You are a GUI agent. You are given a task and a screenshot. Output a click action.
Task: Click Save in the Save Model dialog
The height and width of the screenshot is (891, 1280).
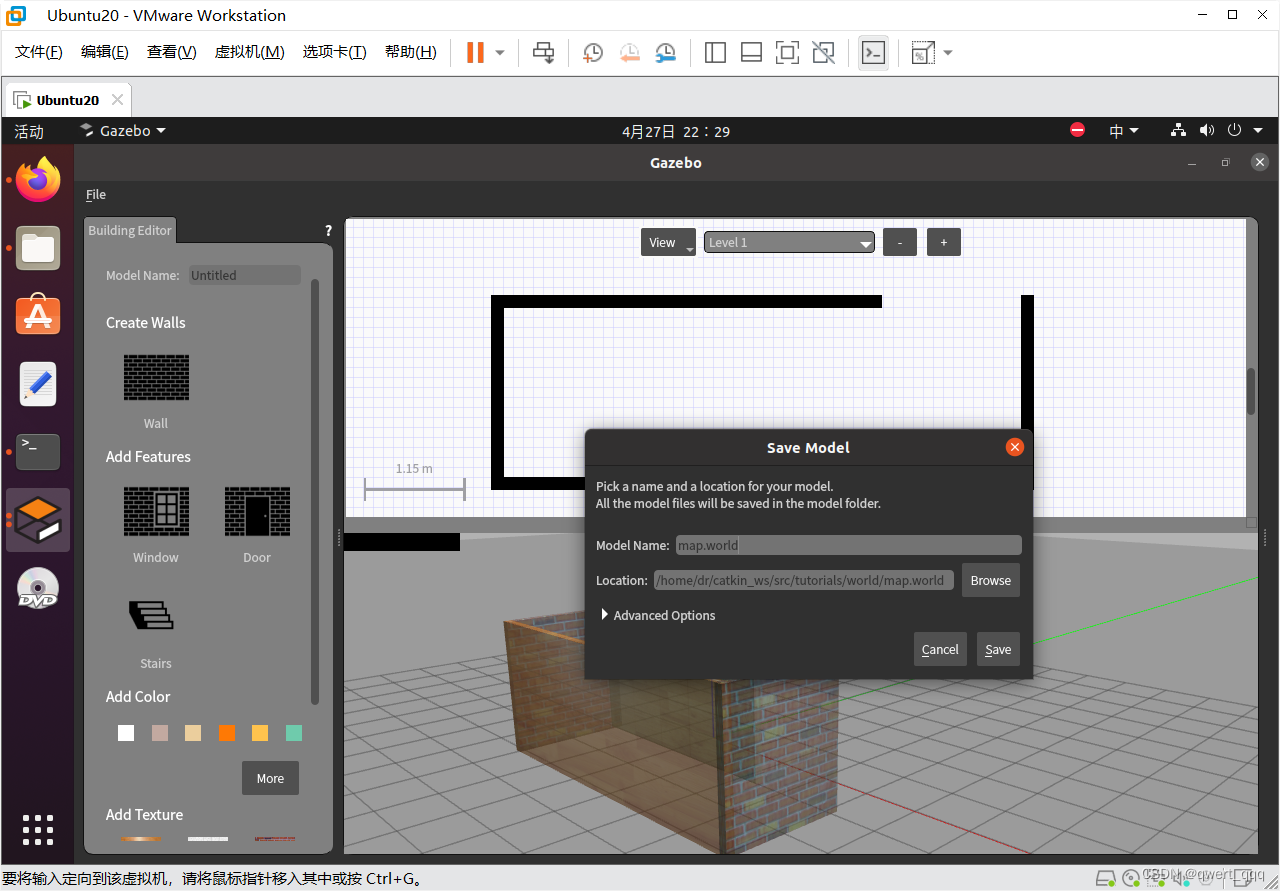coord(998,649)
